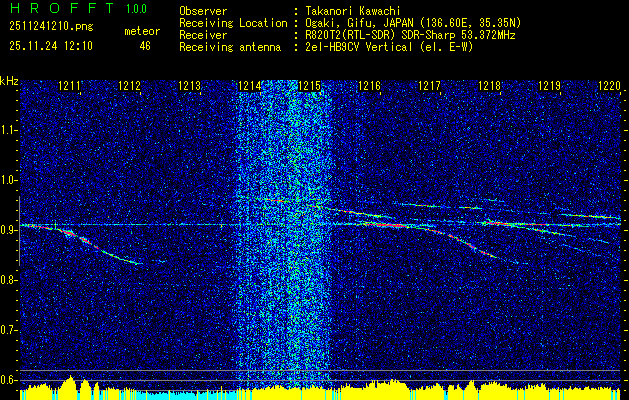Image resolution: width=629 pixels, height=400 pixels.
Task: Select the version number 1.0.0
Action: click(136, 8)
